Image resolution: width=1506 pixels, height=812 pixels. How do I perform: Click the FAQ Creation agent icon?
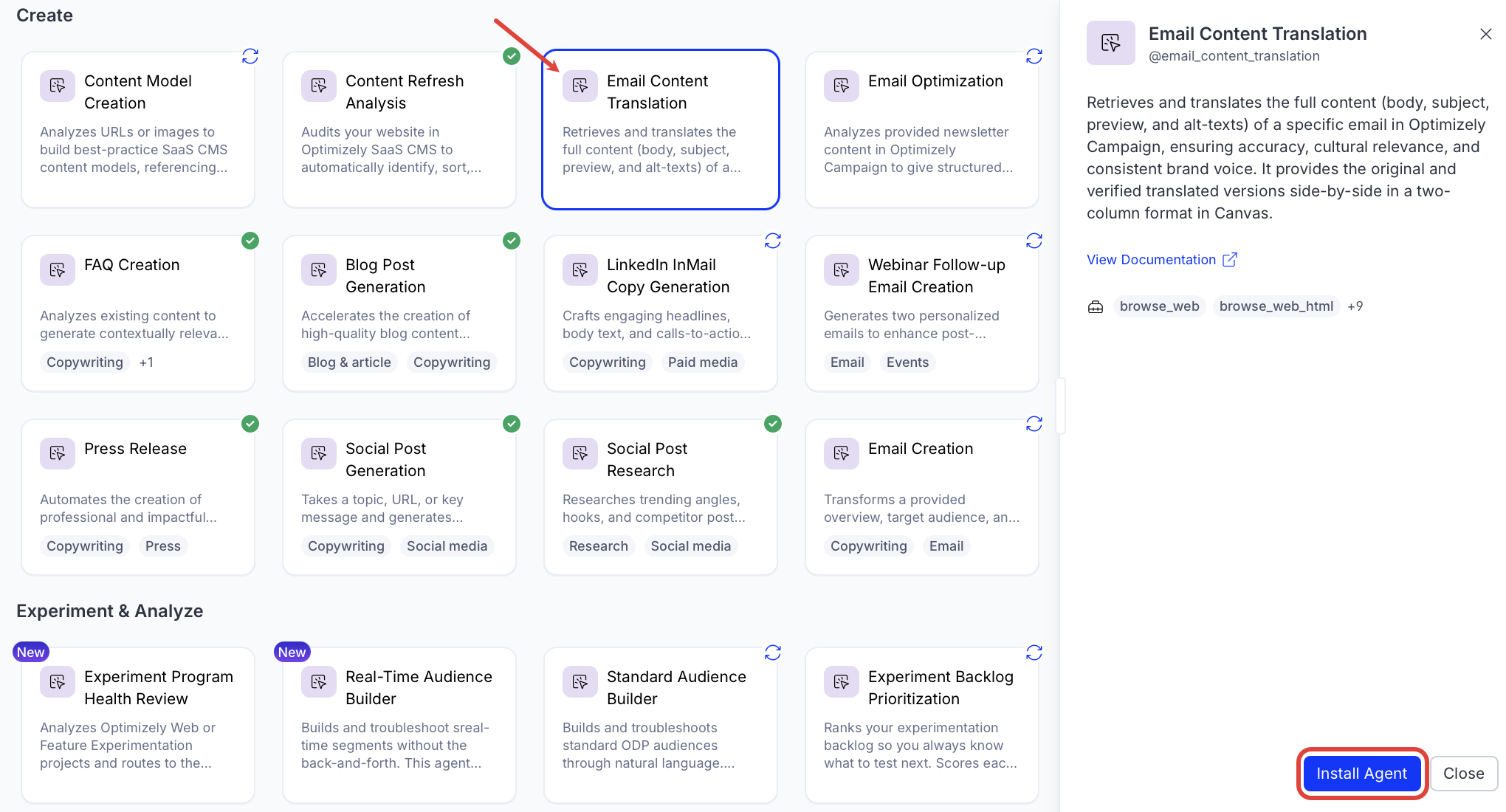click(x=58, y=269)
